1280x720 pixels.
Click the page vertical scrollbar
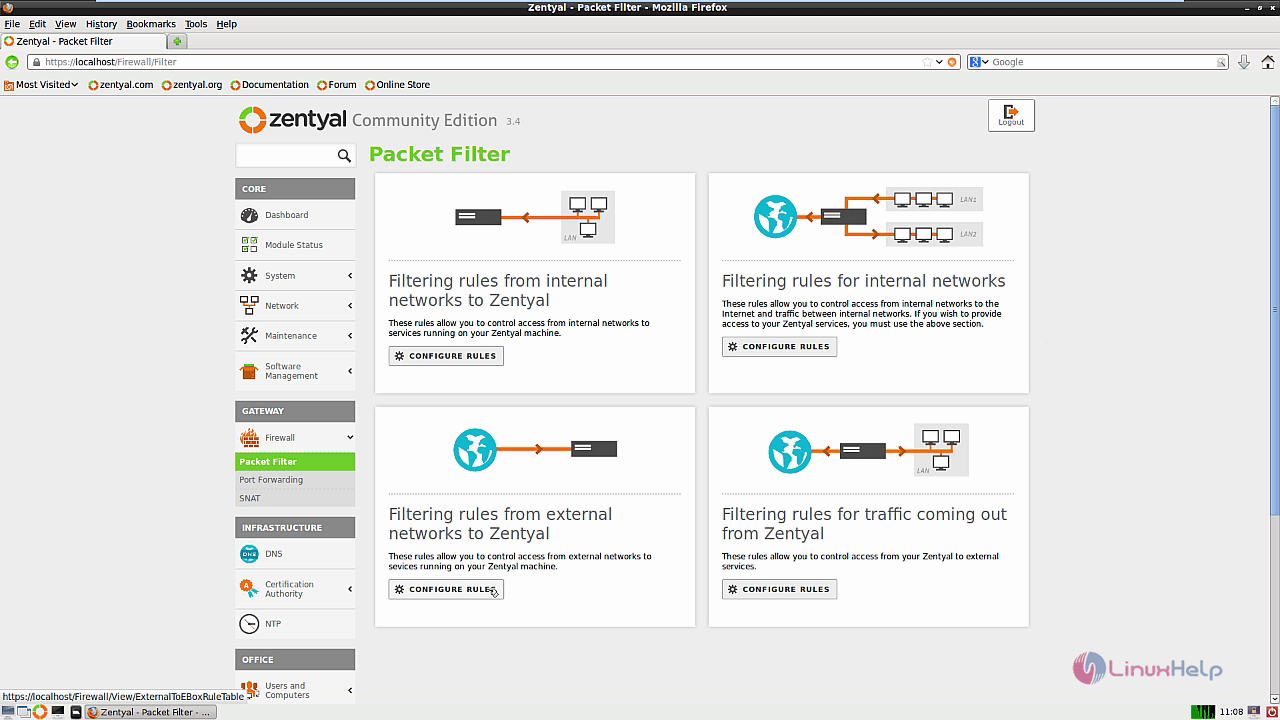click(1275, 398)
